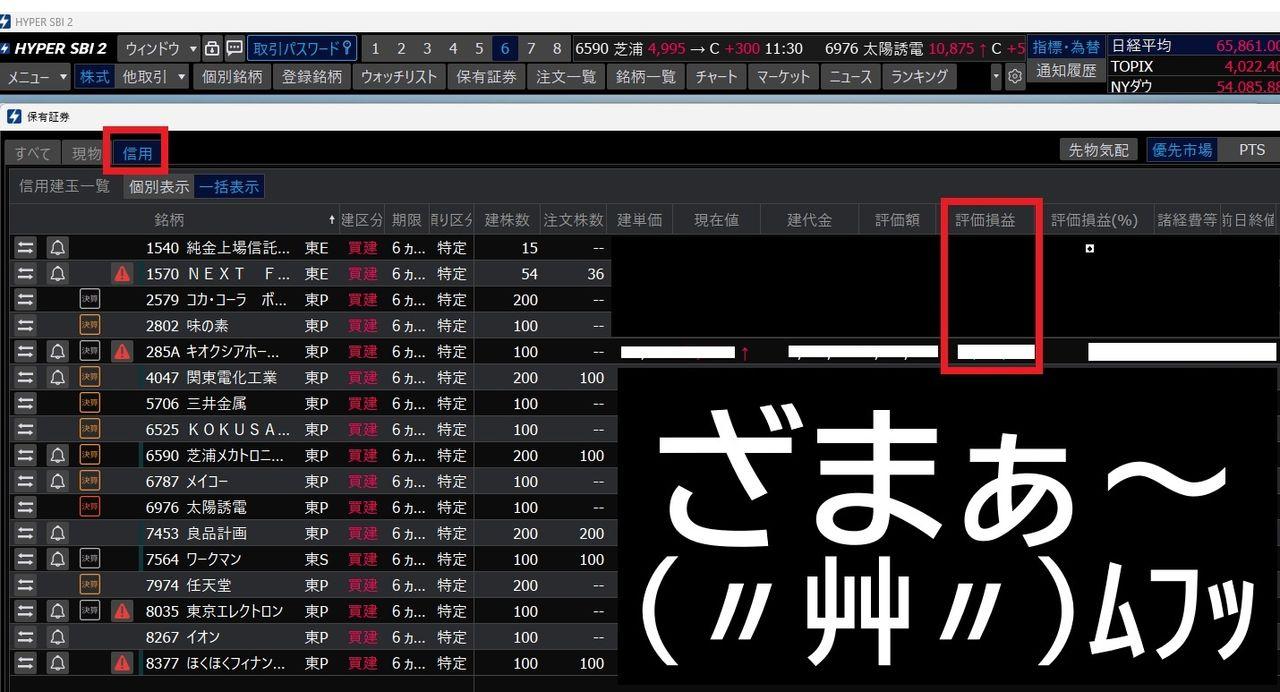Sort by the 銘柄 column header
1280x692 pixels.
click(x=168, y=220)
